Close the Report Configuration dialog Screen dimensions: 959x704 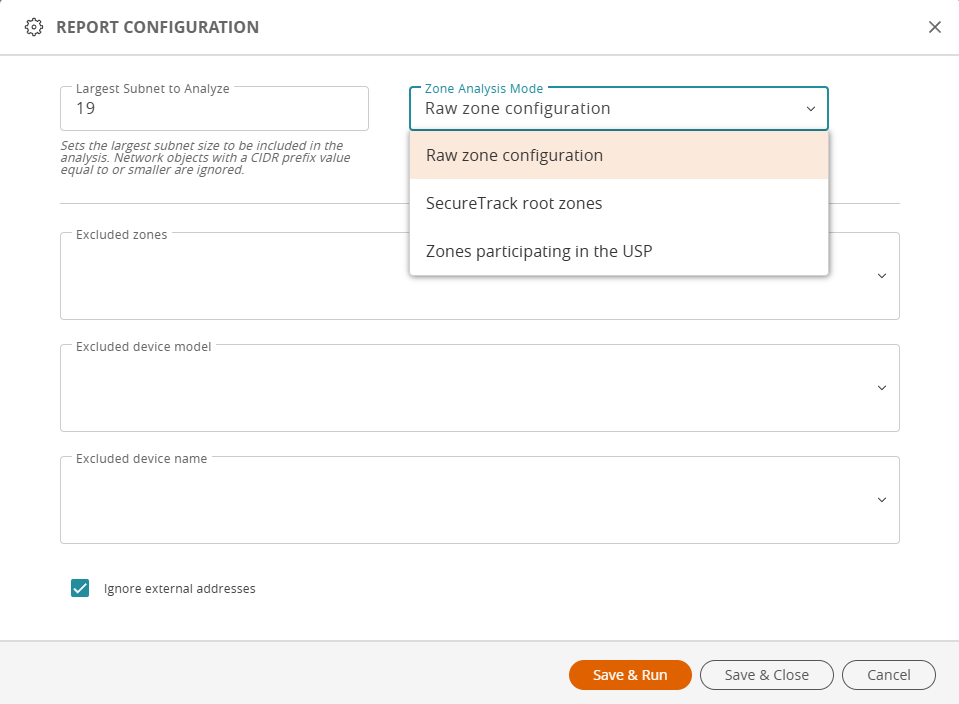pyautogui.click(x=935, y=27)
